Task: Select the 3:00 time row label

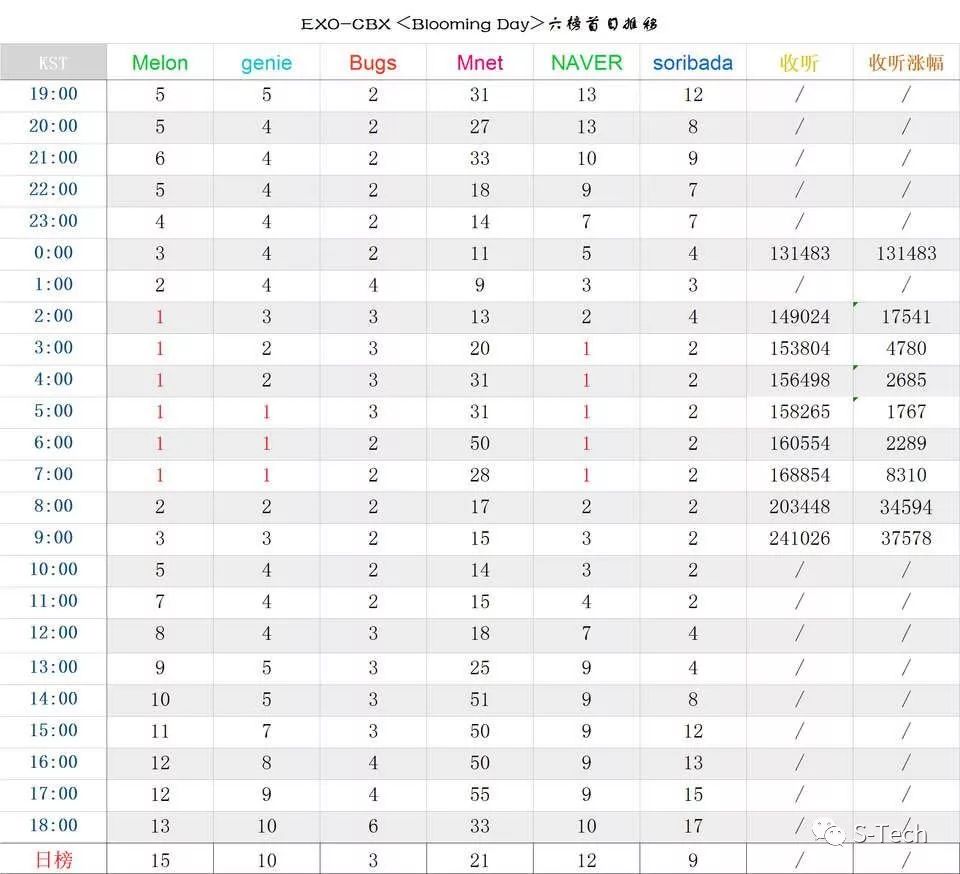Action: 53,347
